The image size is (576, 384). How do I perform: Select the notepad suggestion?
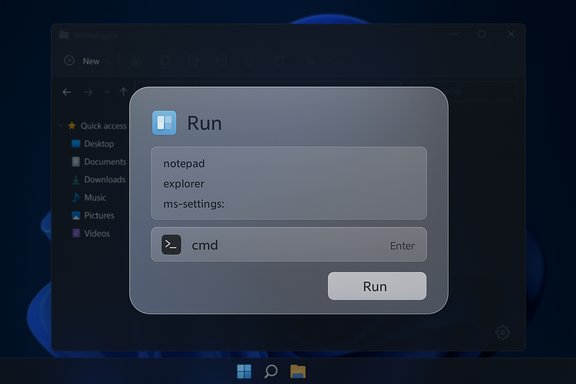(x=184, y=164)
